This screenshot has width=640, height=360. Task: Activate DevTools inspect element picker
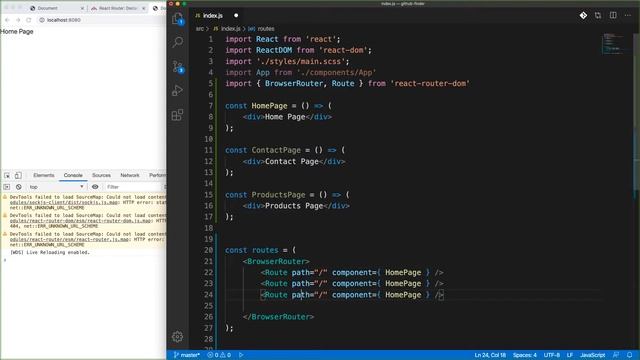coord(7,176)
